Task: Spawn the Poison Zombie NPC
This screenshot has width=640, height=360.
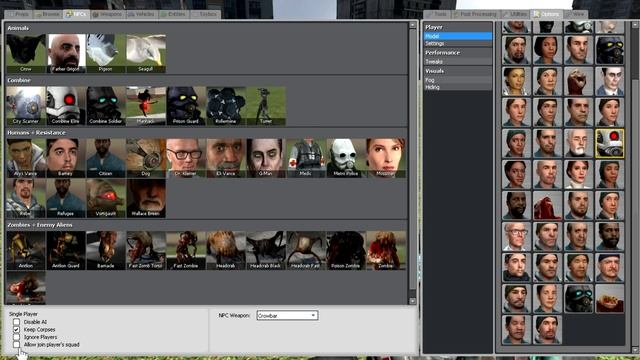Action: point(346,250)
